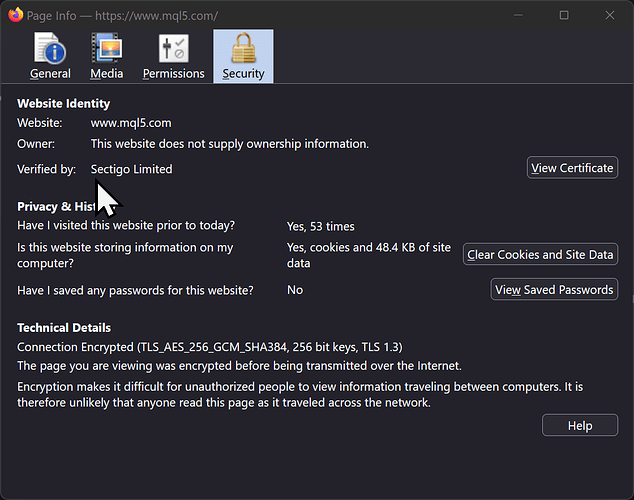Clear Cookies and Site Data
This screenshot has height=500, width=634.
tap(540, 254)
